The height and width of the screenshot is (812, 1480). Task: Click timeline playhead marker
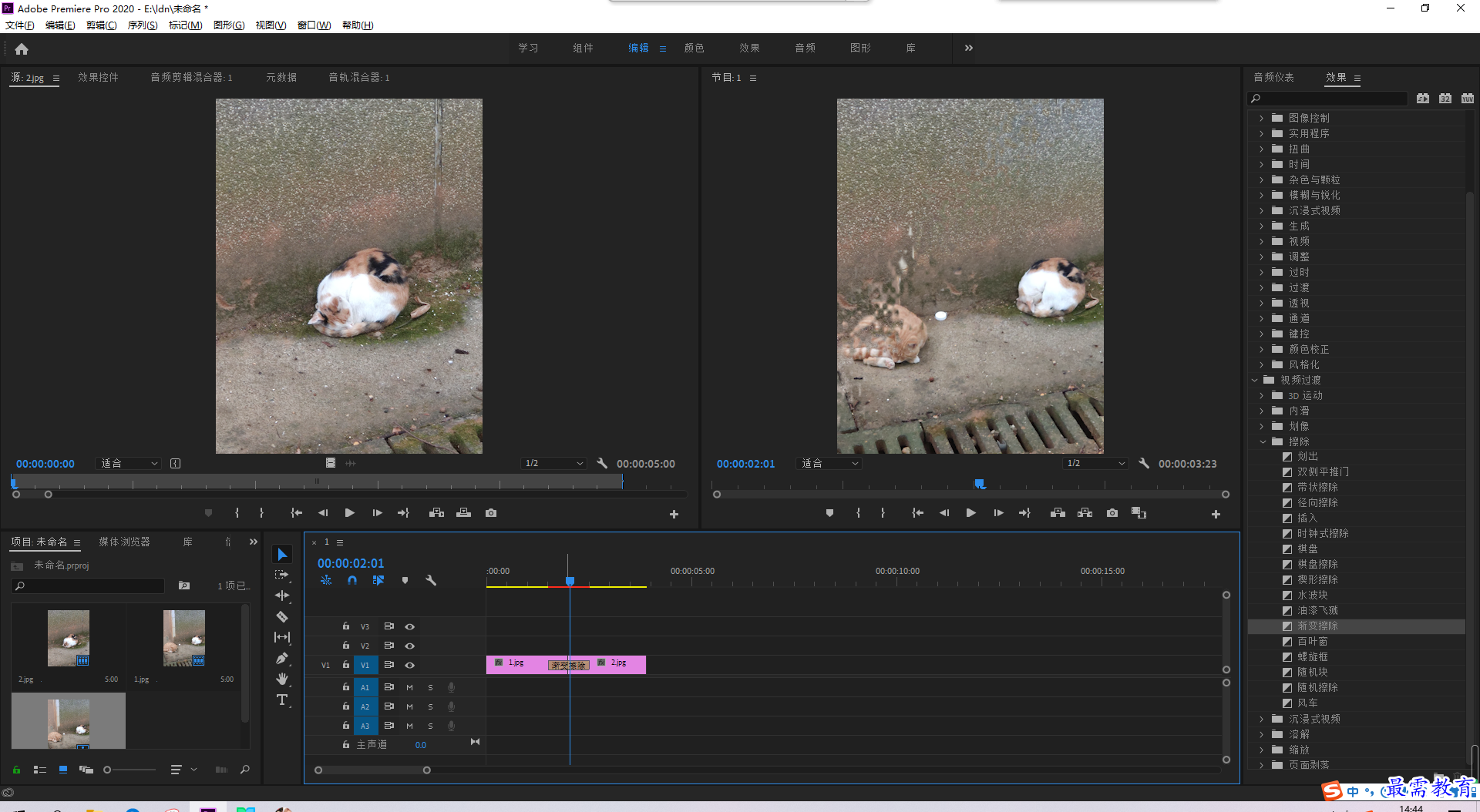pyautogui.click(x=570, y=581)
